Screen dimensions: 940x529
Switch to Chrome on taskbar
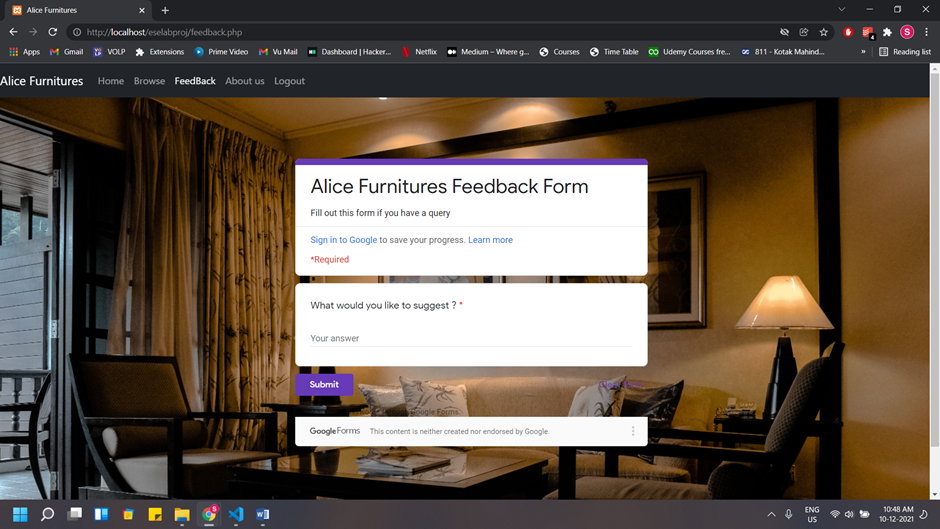click(209, 515)
